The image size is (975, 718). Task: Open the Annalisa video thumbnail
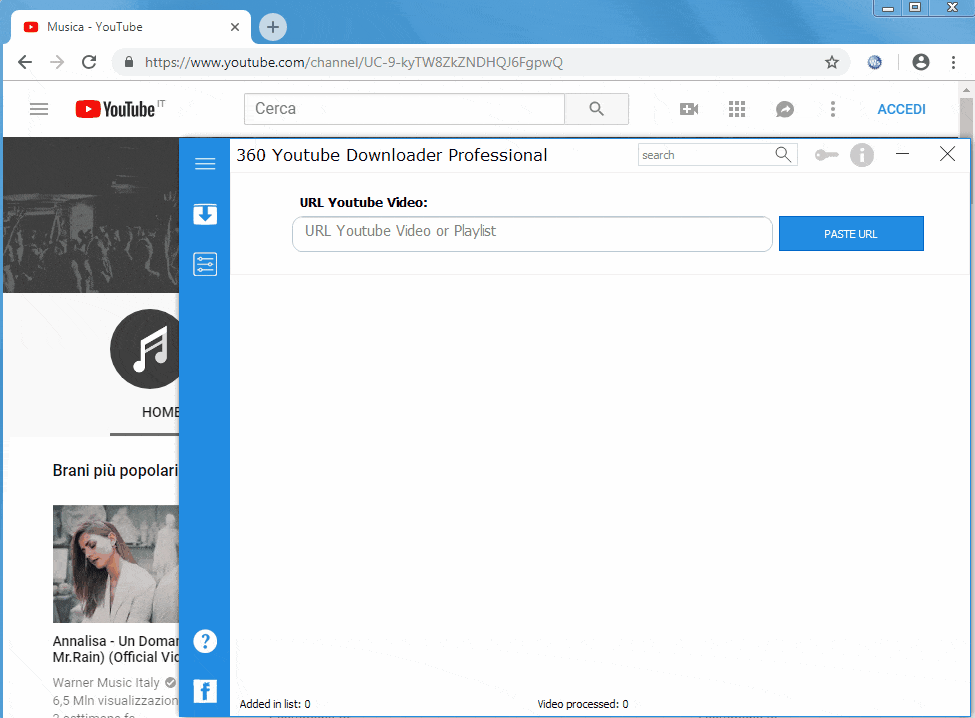[x=116, y=563]
